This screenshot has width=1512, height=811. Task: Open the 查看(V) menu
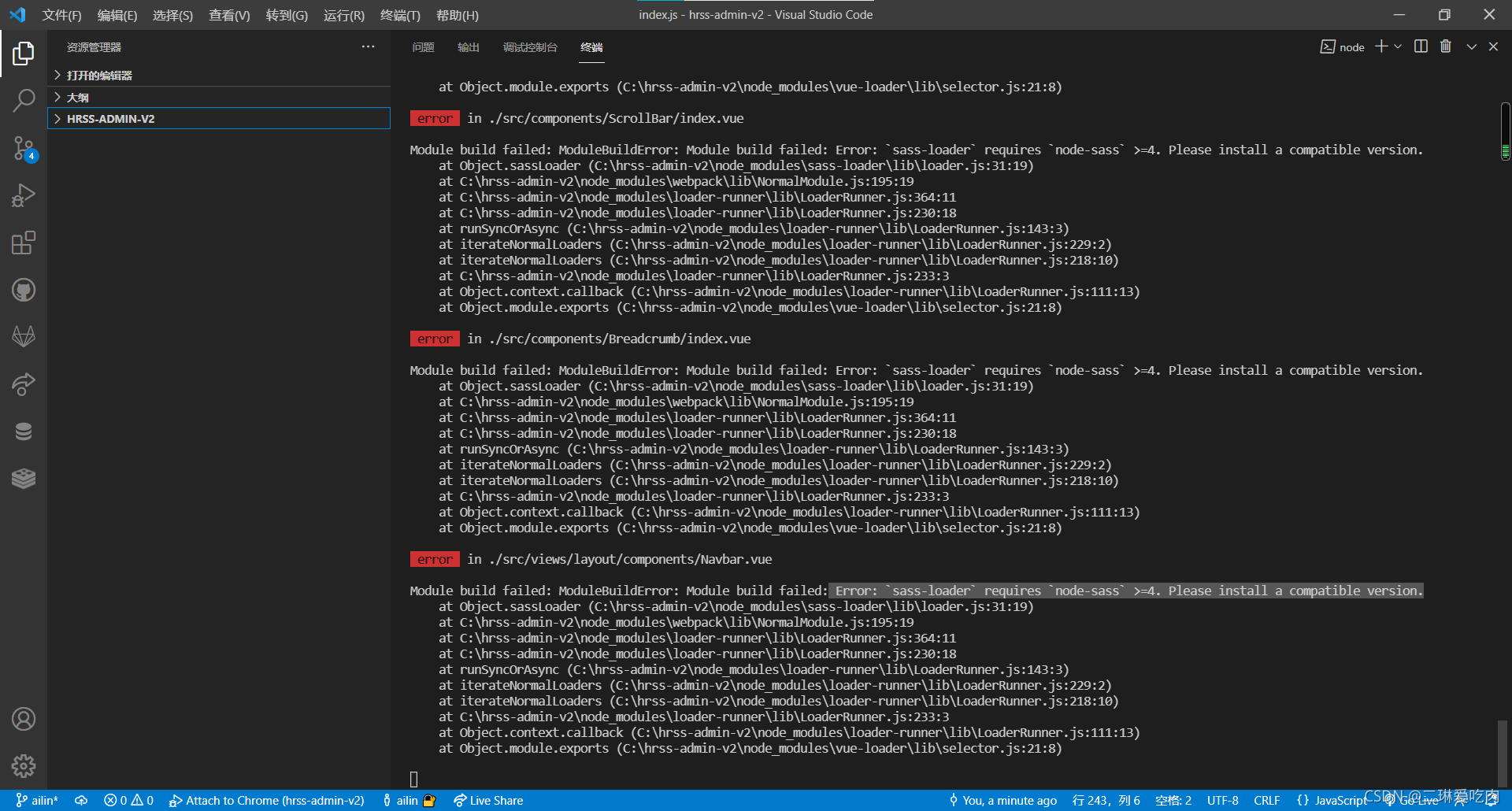229,15
